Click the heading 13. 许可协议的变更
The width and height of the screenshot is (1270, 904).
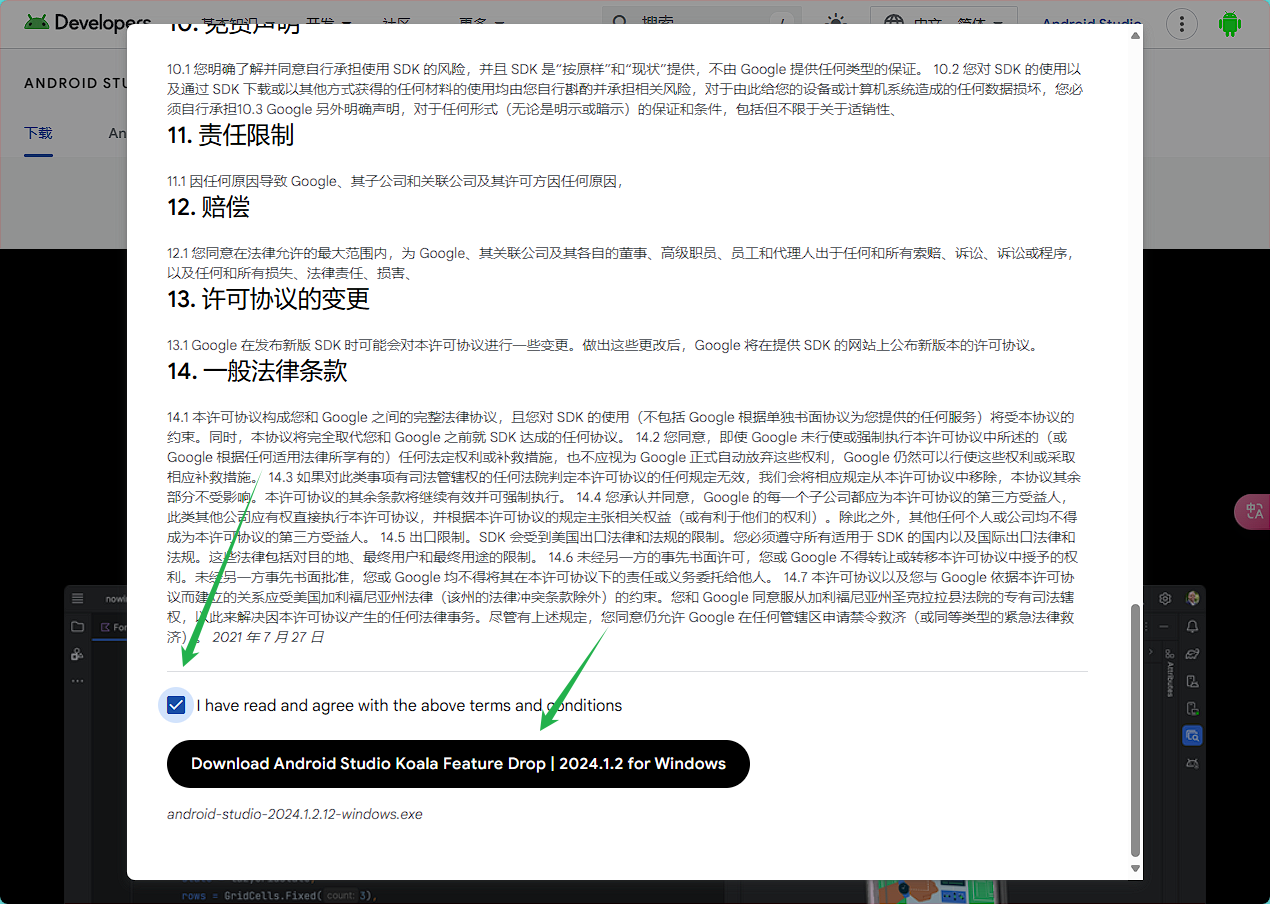click(269, 299)
